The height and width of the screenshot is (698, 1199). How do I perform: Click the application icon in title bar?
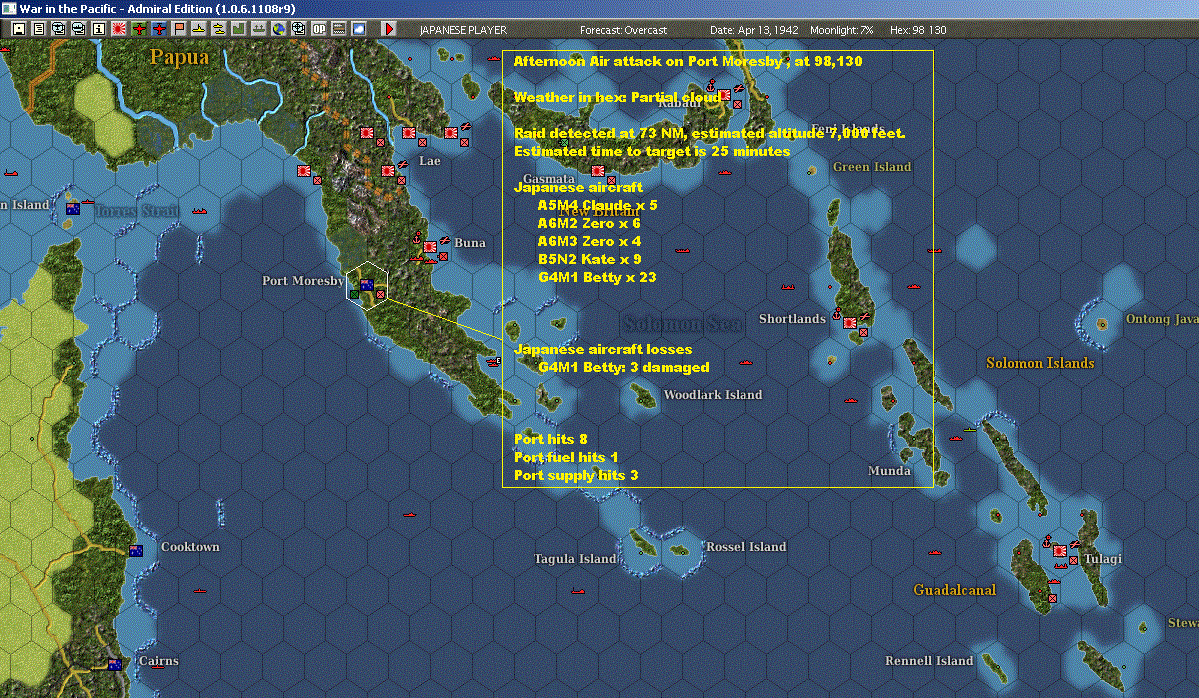(9, 8)
